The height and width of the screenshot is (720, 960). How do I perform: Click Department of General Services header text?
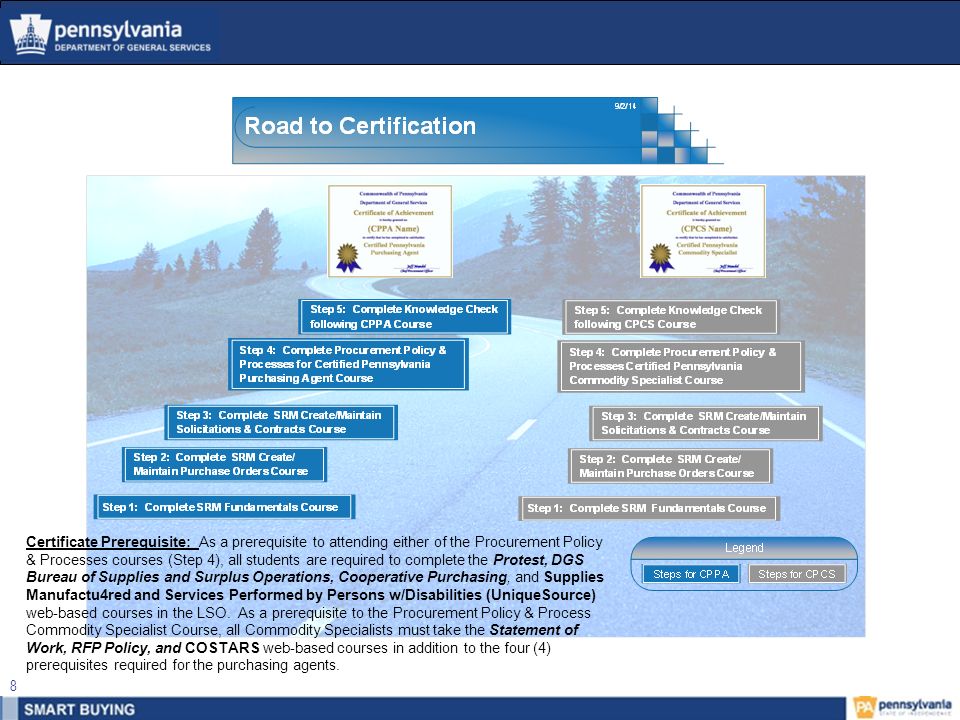[133, 47]
